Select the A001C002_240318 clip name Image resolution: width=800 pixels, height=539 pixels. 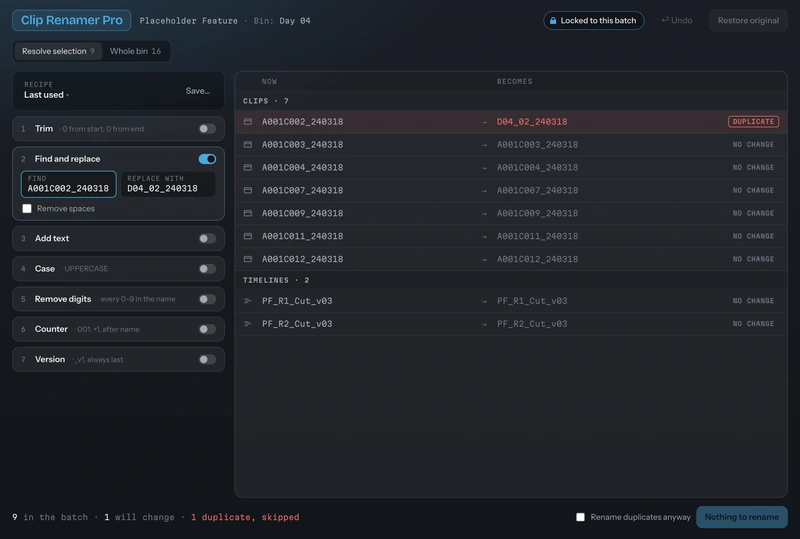click(303, 121)
